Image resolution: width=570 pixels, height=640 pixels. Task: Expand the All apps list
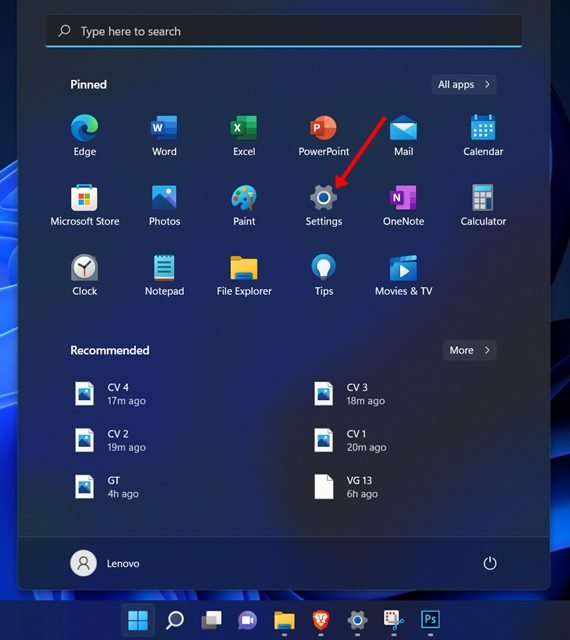tap(464, 84)
